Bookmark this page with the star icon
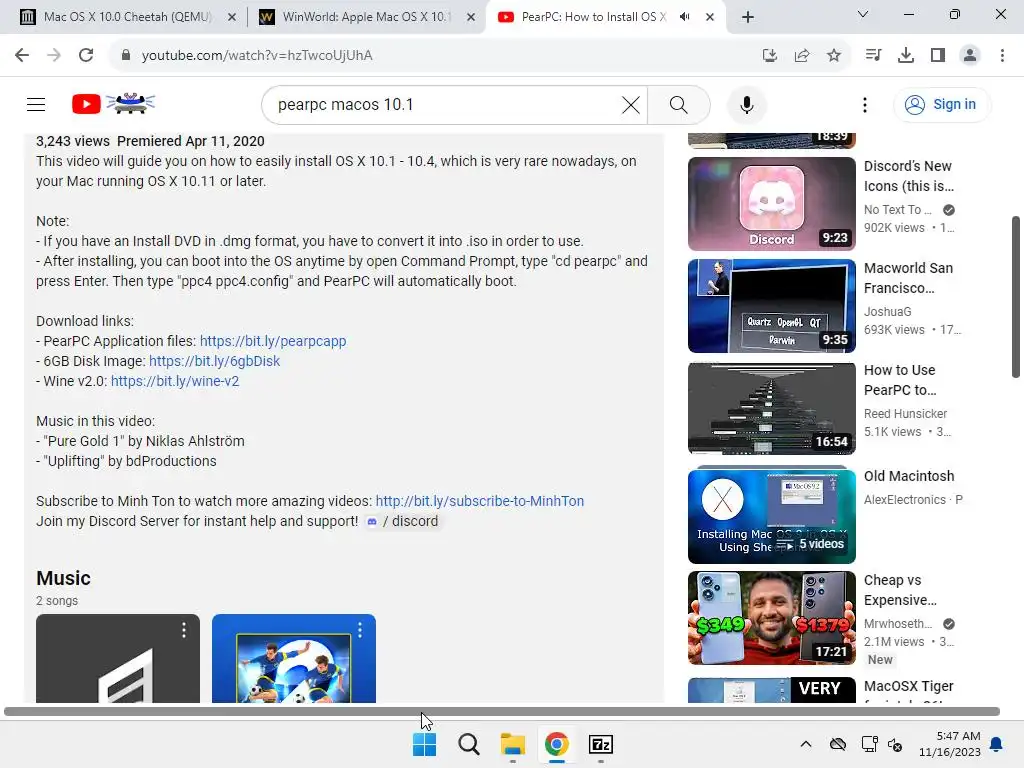Screen dimensions: 1024x768 [x=834, y=56]
